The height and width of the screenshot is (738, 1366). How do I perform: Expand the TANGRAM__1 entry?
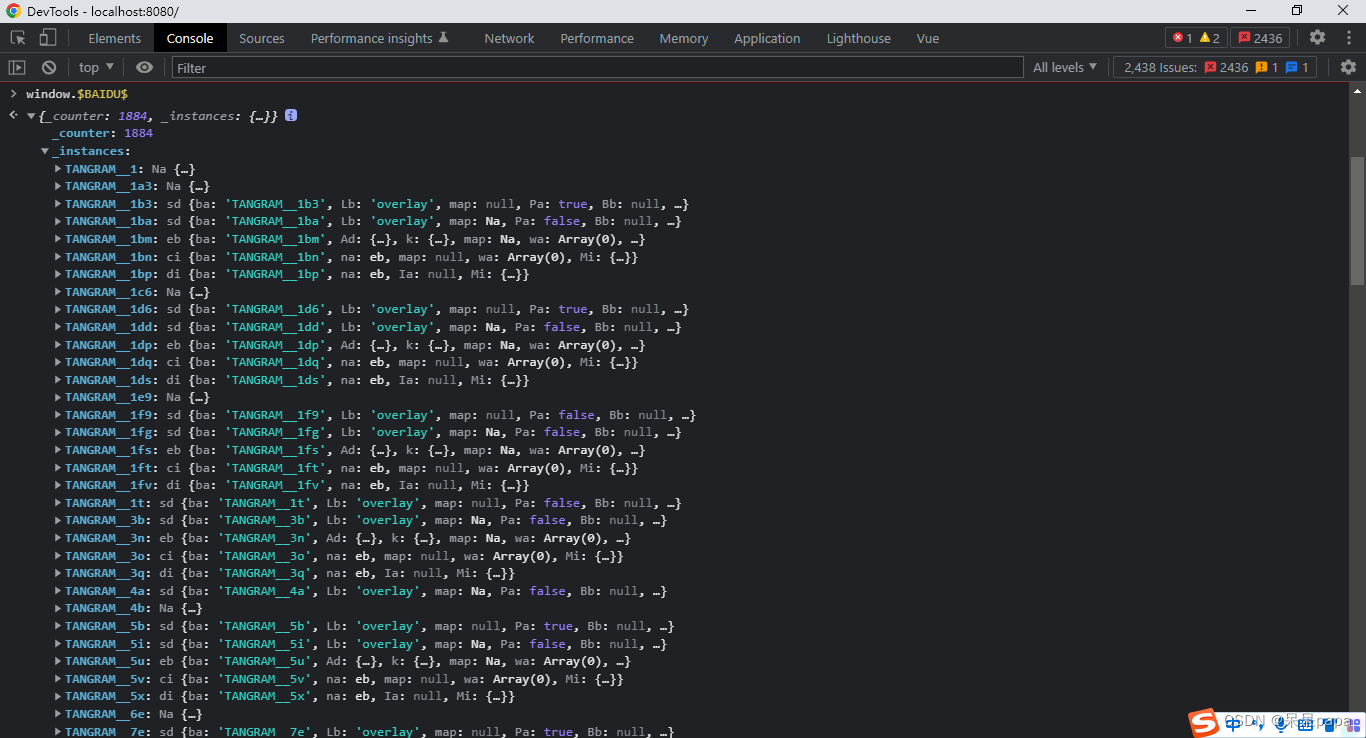tap(58, 169)
